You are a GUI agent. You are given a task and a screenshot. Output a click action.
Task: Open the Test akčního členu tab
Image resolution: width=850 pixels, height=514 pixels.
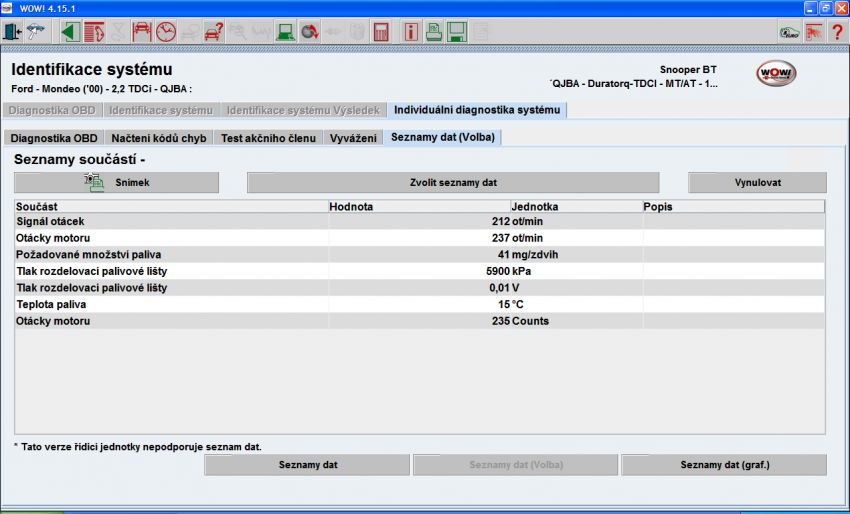coord(268,138)
